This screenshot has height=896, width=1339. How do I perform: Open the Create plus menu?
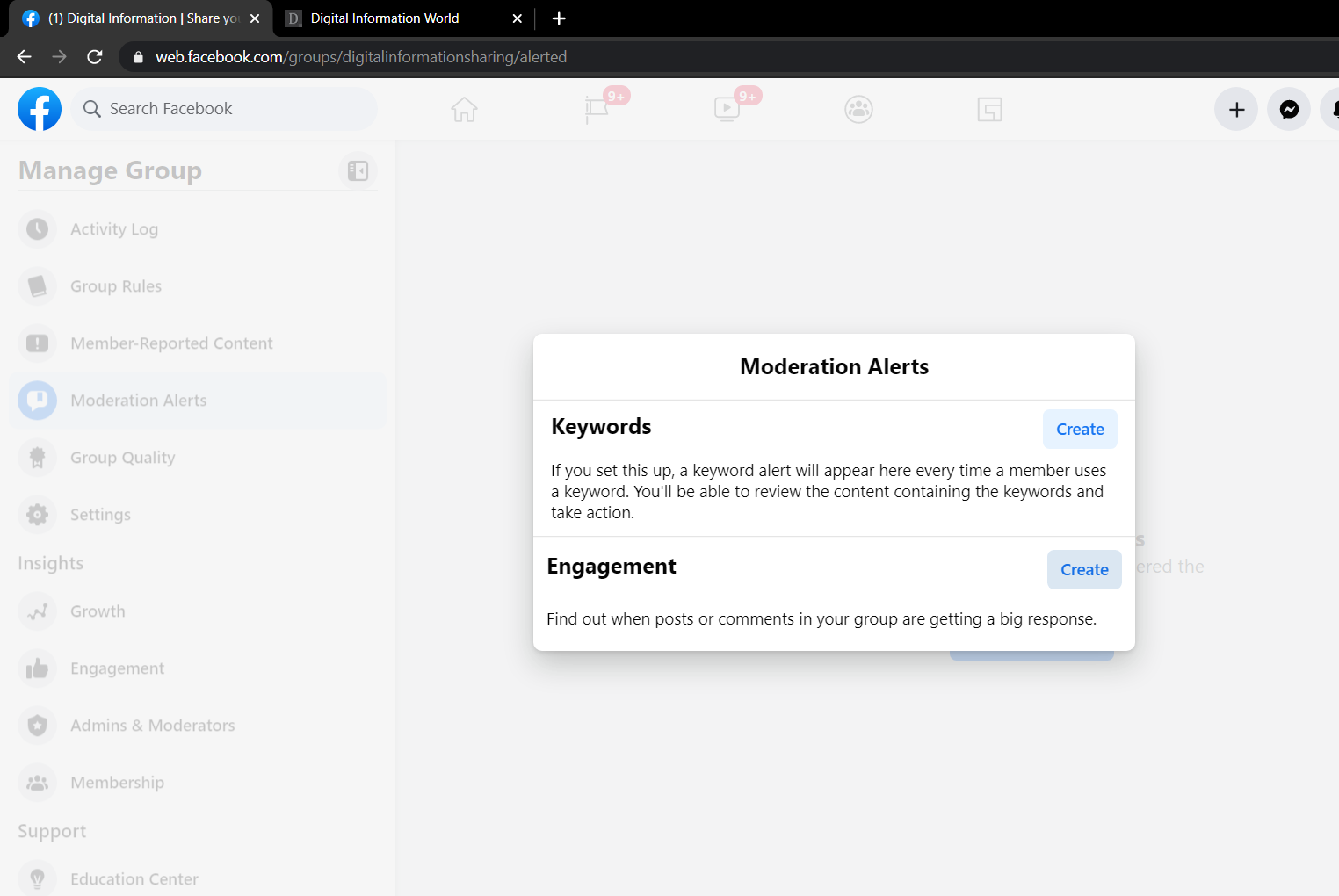click(x=1235, y=109)
